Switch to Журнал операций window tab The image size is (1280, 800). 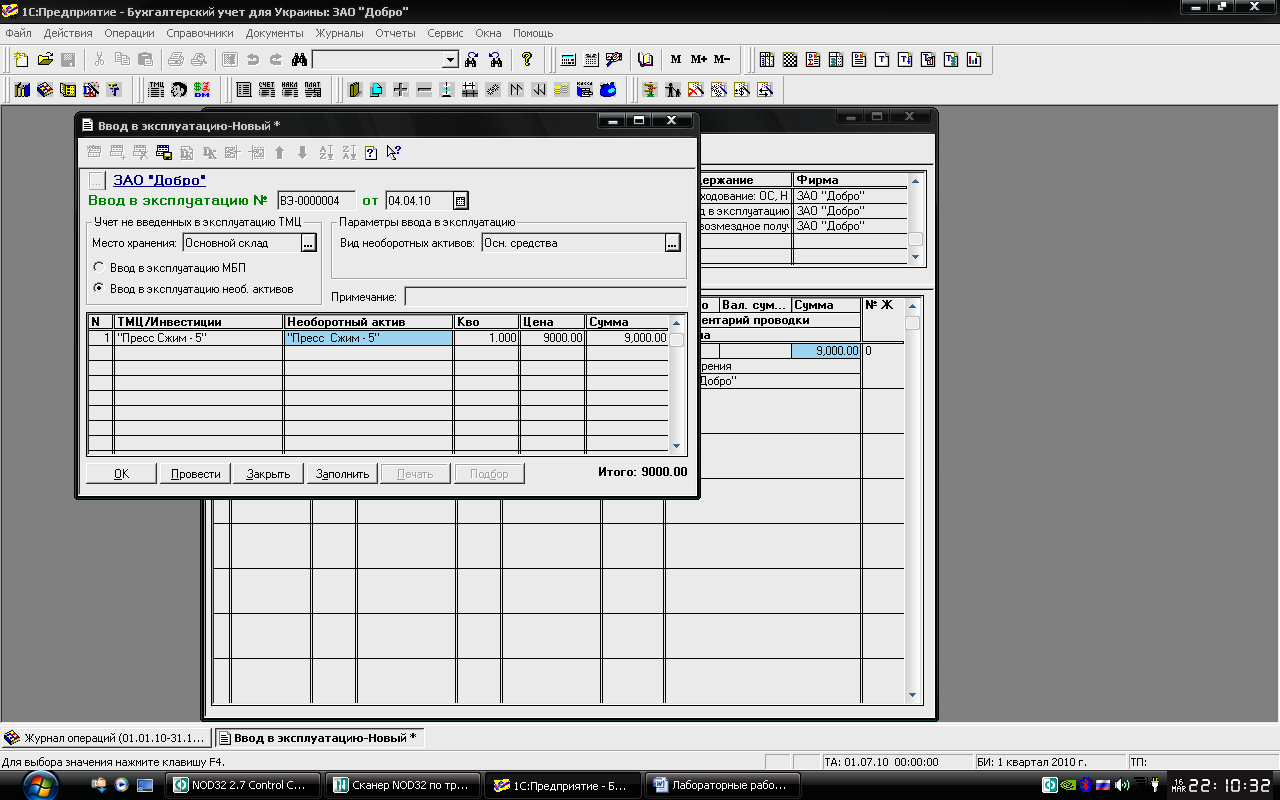coord(107,738)
